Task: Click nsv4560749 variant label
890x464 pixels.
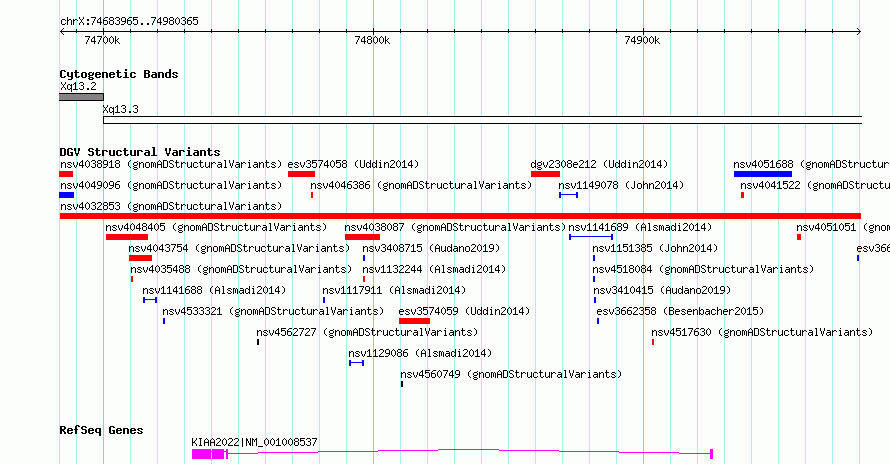Action: coord(511,375)
